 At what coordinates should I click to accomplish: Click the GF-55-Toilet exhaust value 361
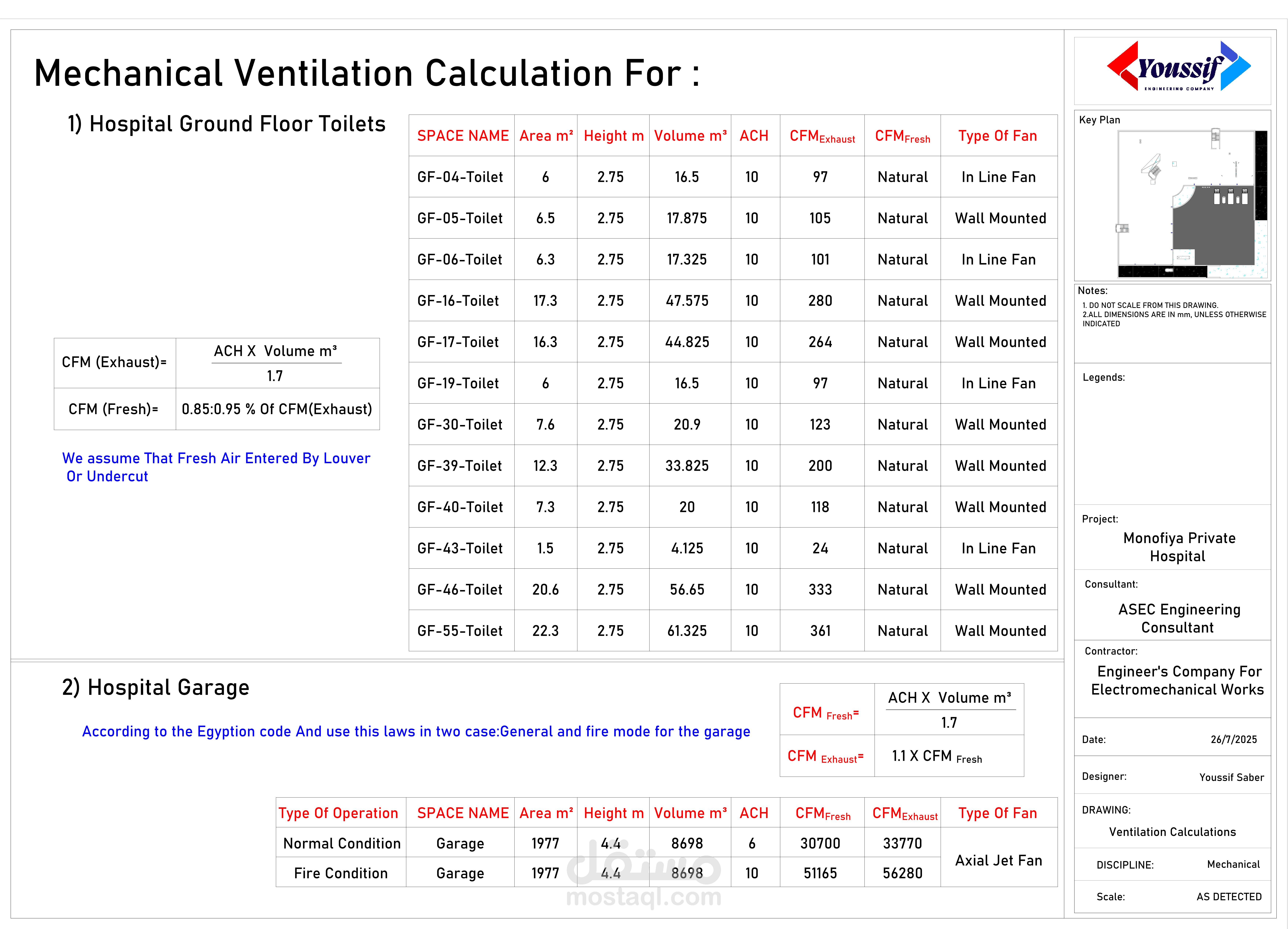point(820,631)
